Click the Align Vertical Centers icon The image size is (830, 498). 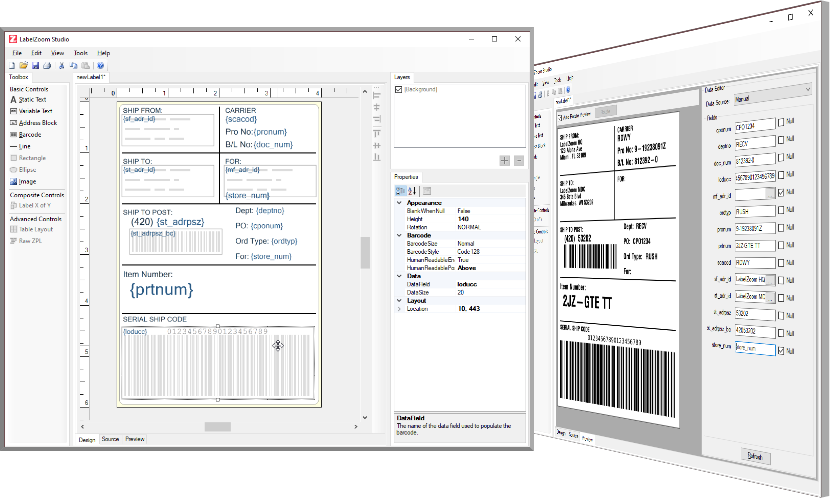[x=377, y=145]
